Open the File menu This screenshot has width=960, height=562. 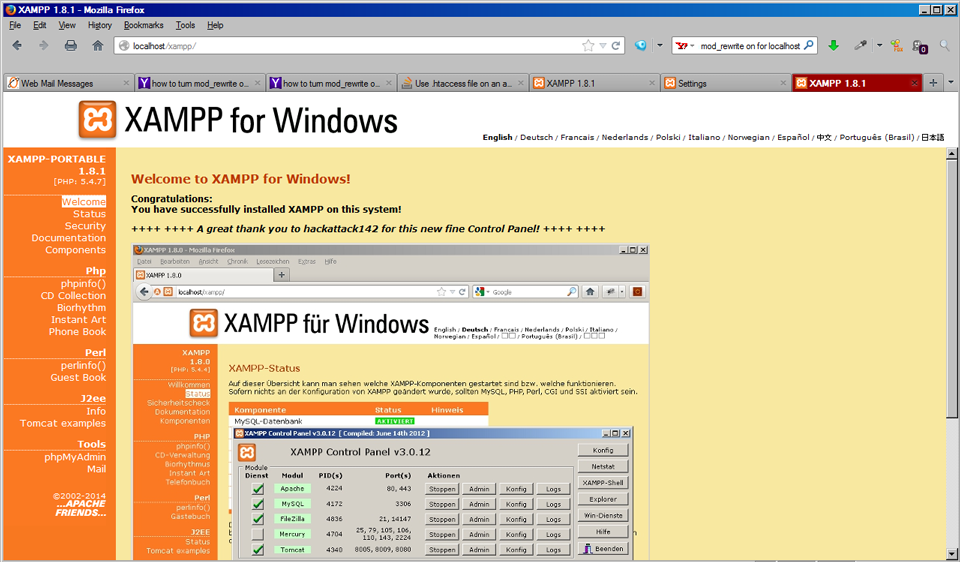[15, 25]
